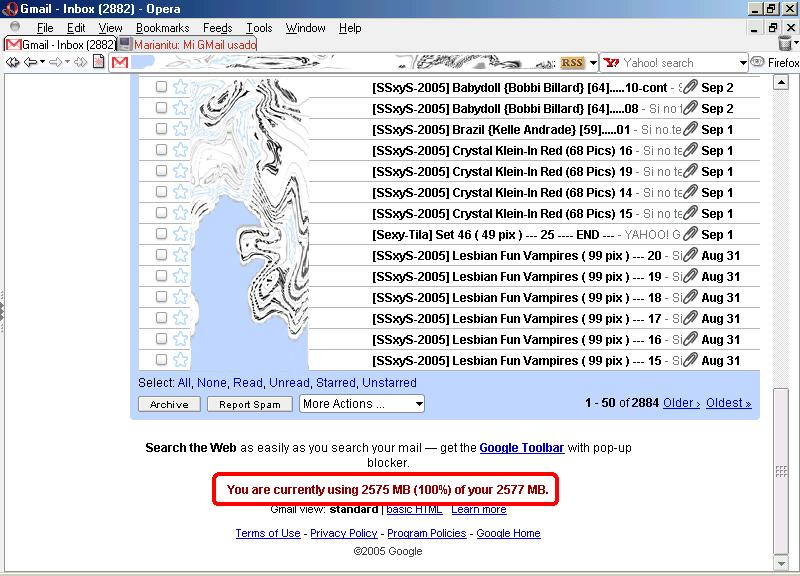
Task: Open the Feeds menu
Action: 217,28
